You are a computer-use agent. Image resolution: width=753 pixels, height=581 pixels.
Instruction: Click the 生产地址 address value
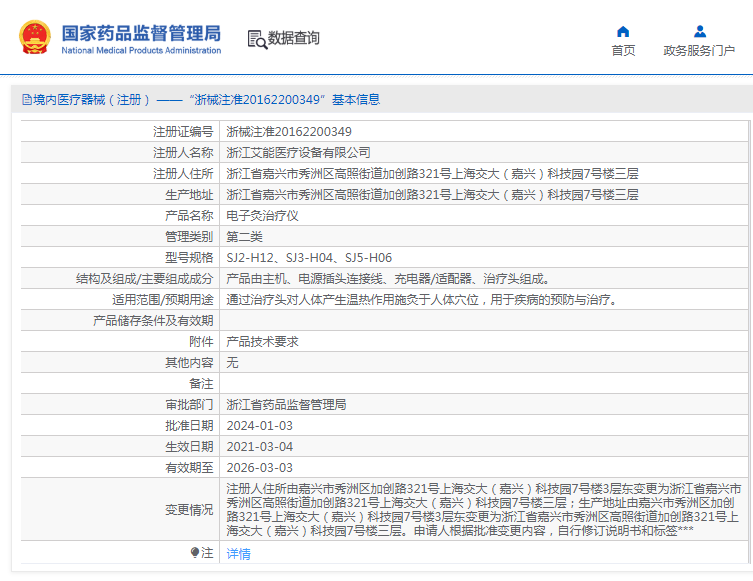tap(432, 195)
